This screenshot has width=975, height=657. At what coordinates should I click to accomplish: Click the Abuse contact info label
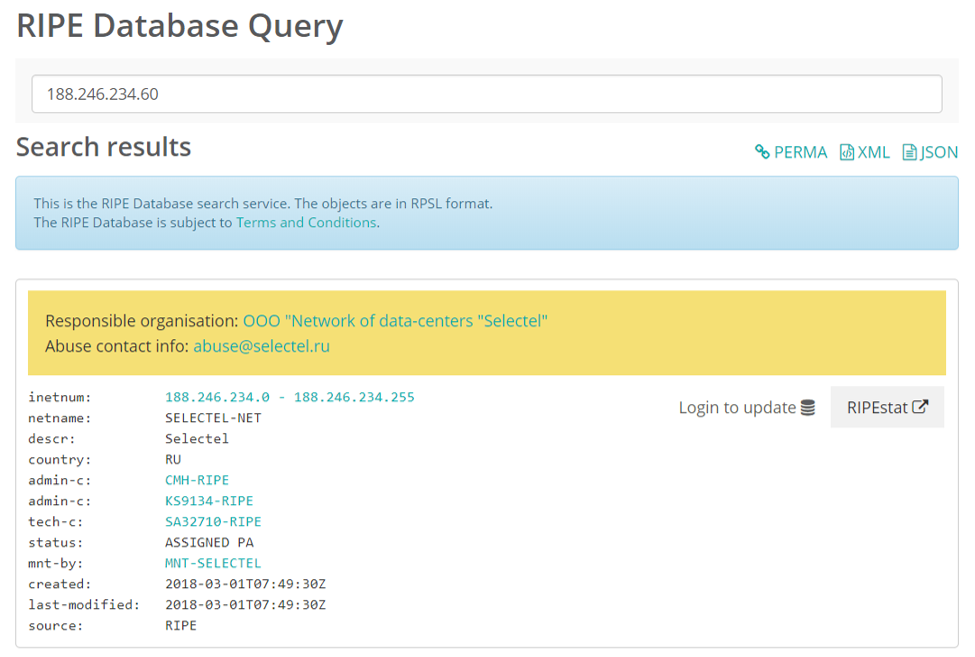tap(117, 346)
